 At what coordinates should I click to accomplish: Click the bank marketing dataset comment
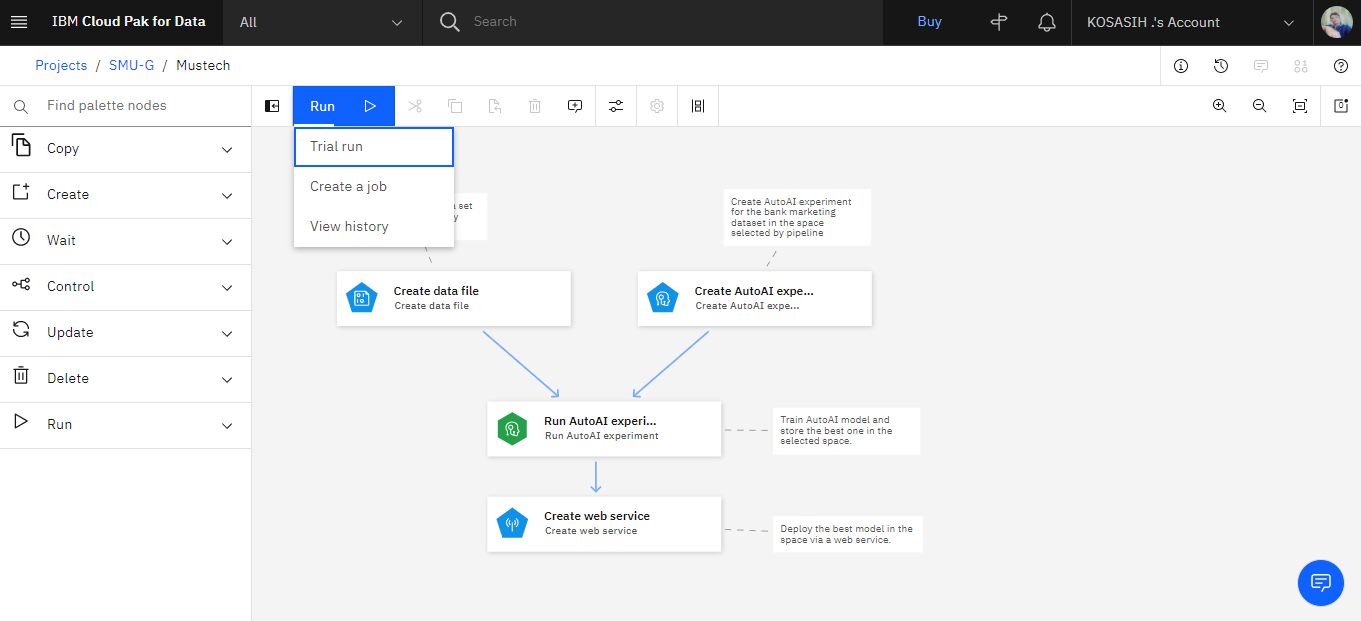798,217
